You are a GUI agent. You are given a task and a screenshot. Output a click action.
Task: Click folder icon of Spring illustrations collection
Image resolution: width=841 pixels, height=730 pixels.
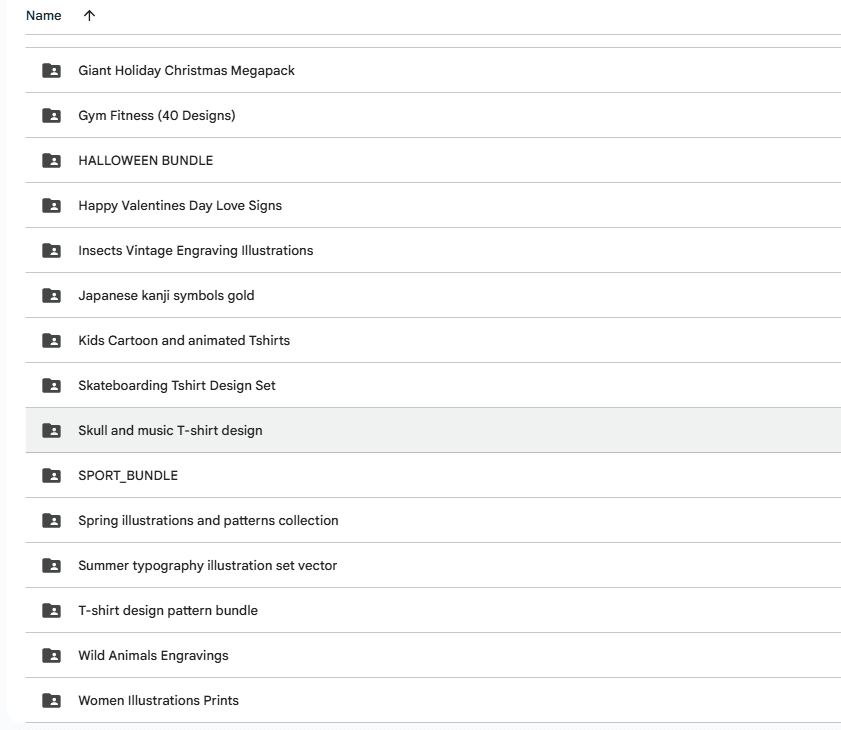51,521
